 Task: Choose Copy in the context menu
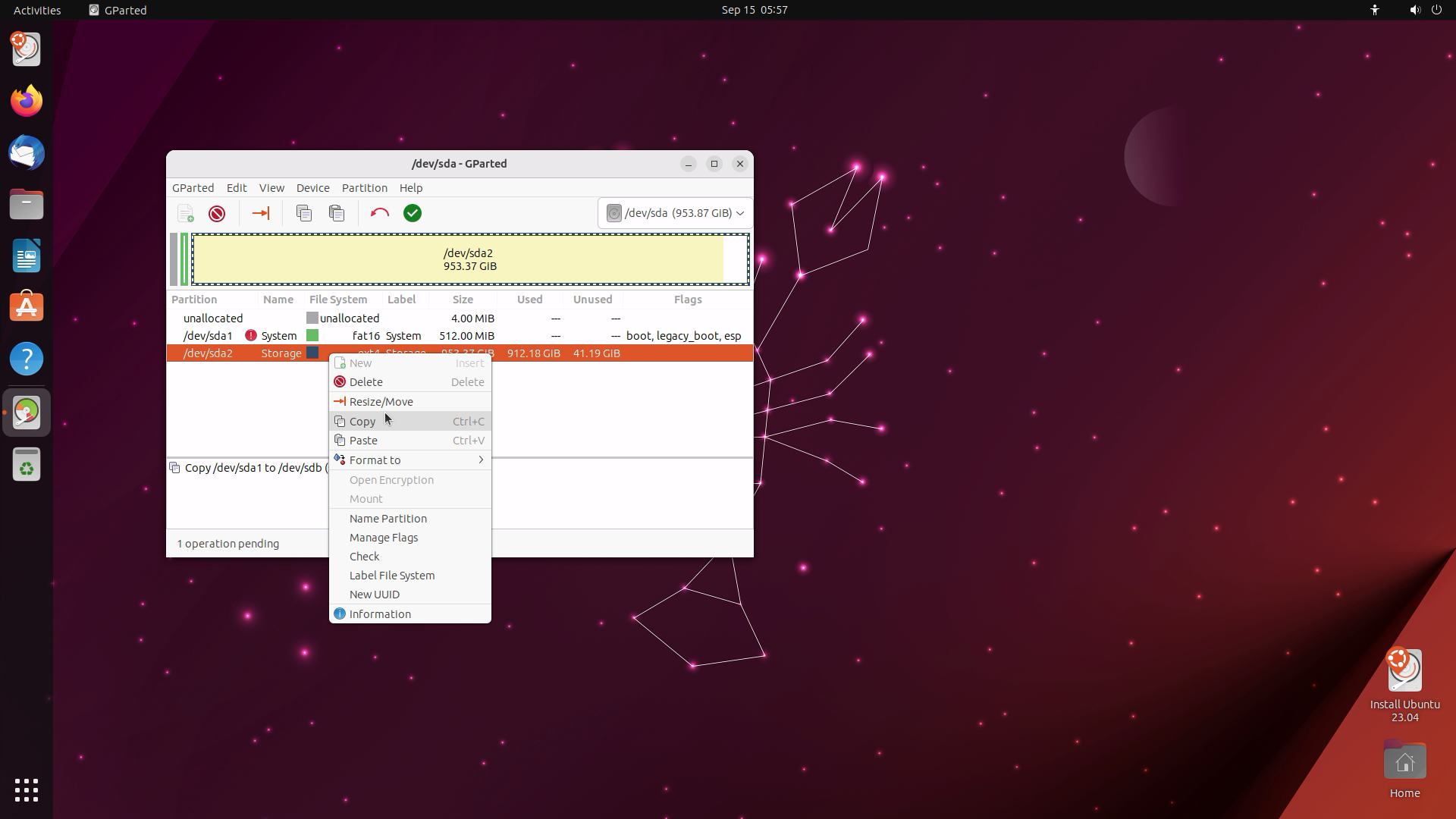click(410, 422)
